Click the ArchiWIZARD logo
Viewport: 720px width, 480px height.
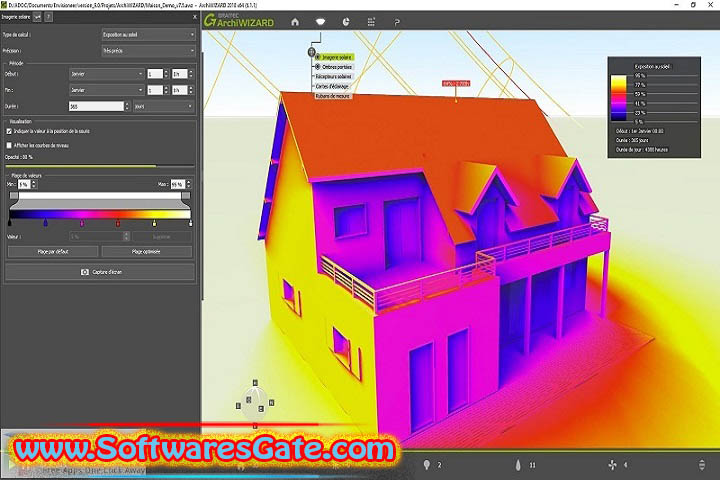tap(239, 21)
